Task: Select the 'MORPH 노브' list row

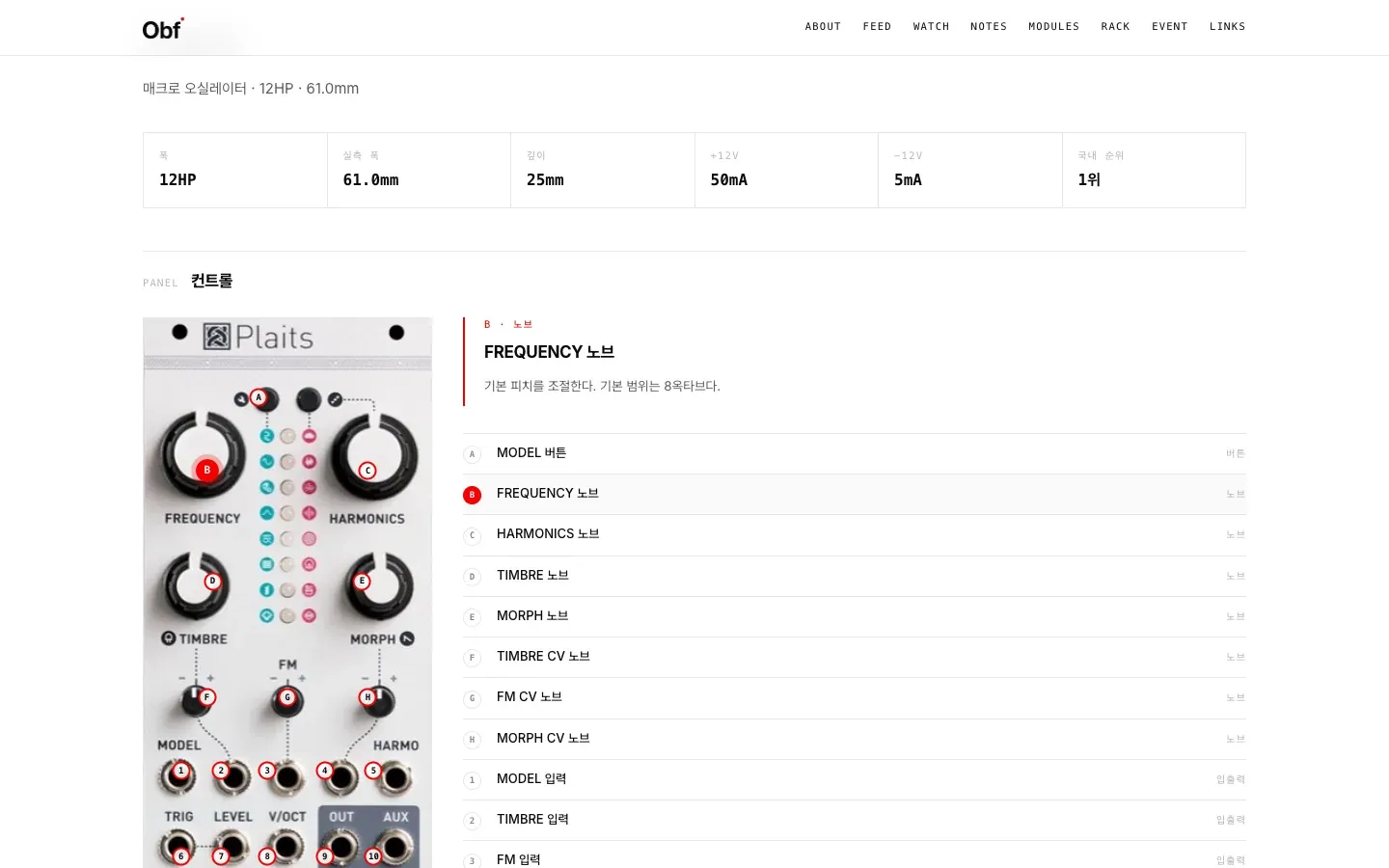Action: [x=855, y=616]
